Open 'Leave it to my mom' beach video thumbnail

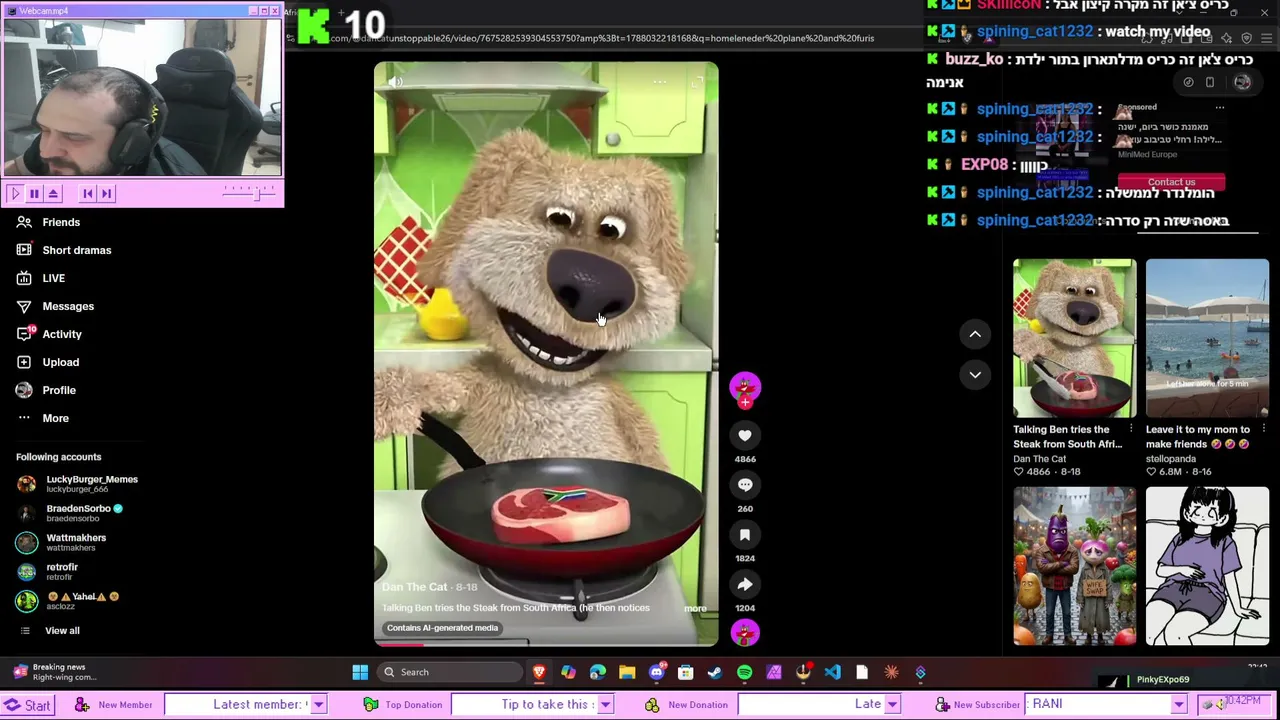pos(1207,338)
